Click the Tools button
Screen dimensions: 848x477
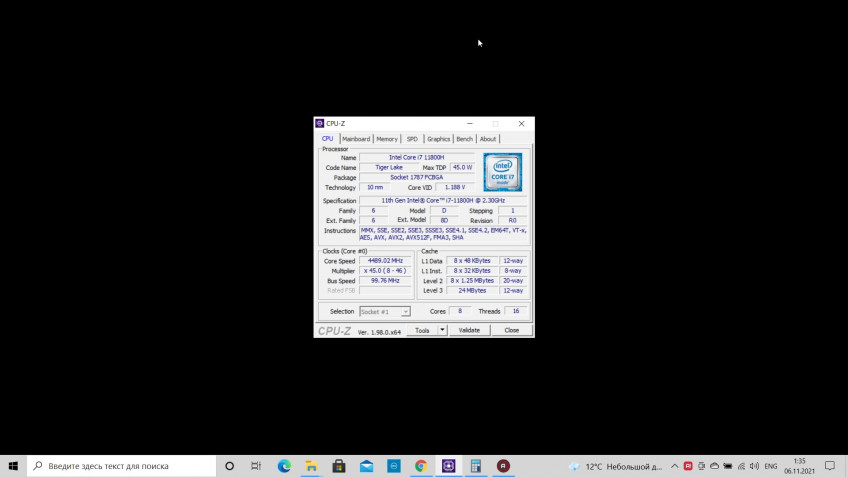422,330
